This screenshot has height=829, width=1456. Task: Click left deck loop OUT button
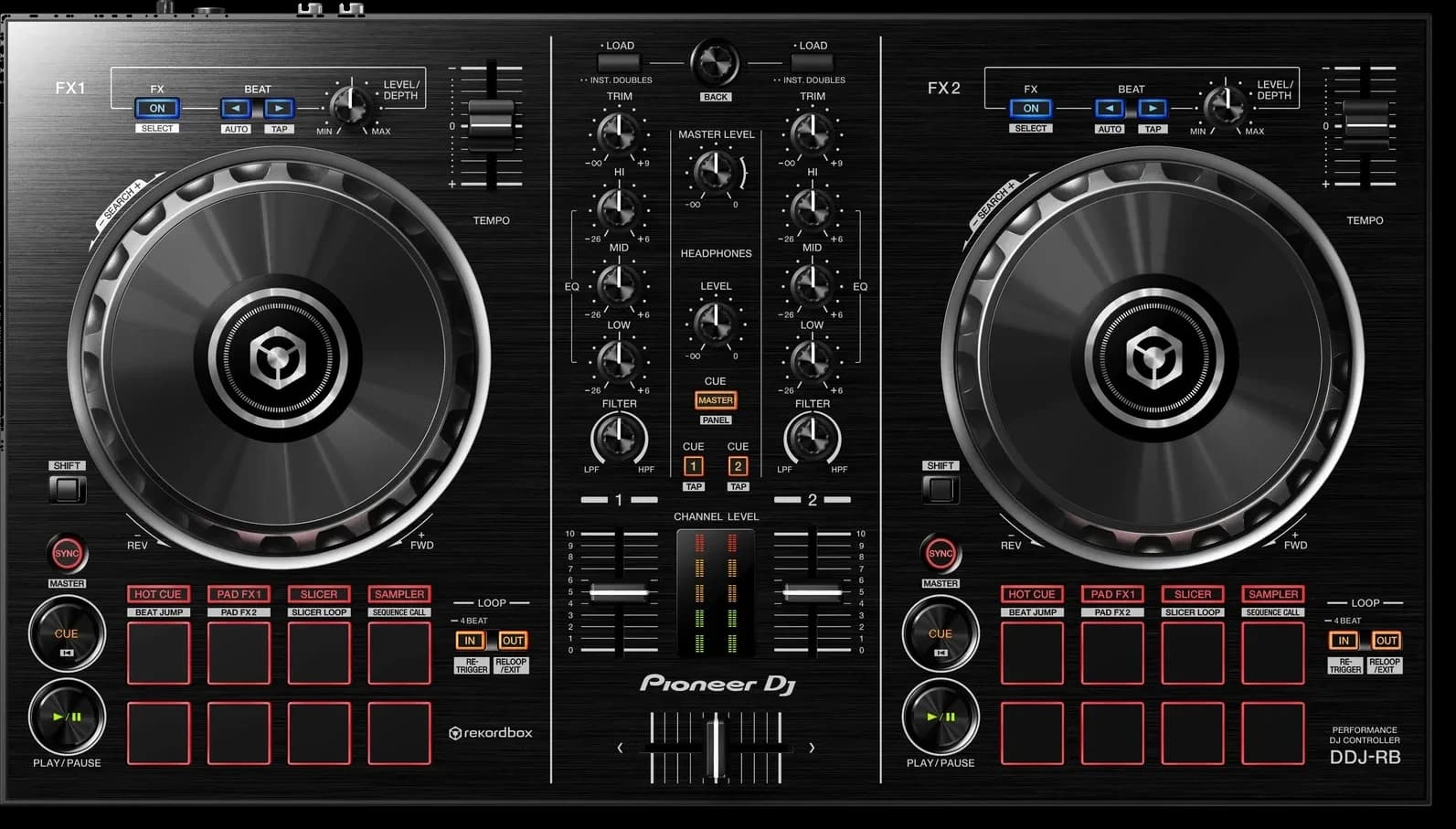pyautogui.click(x=513, y=641)
